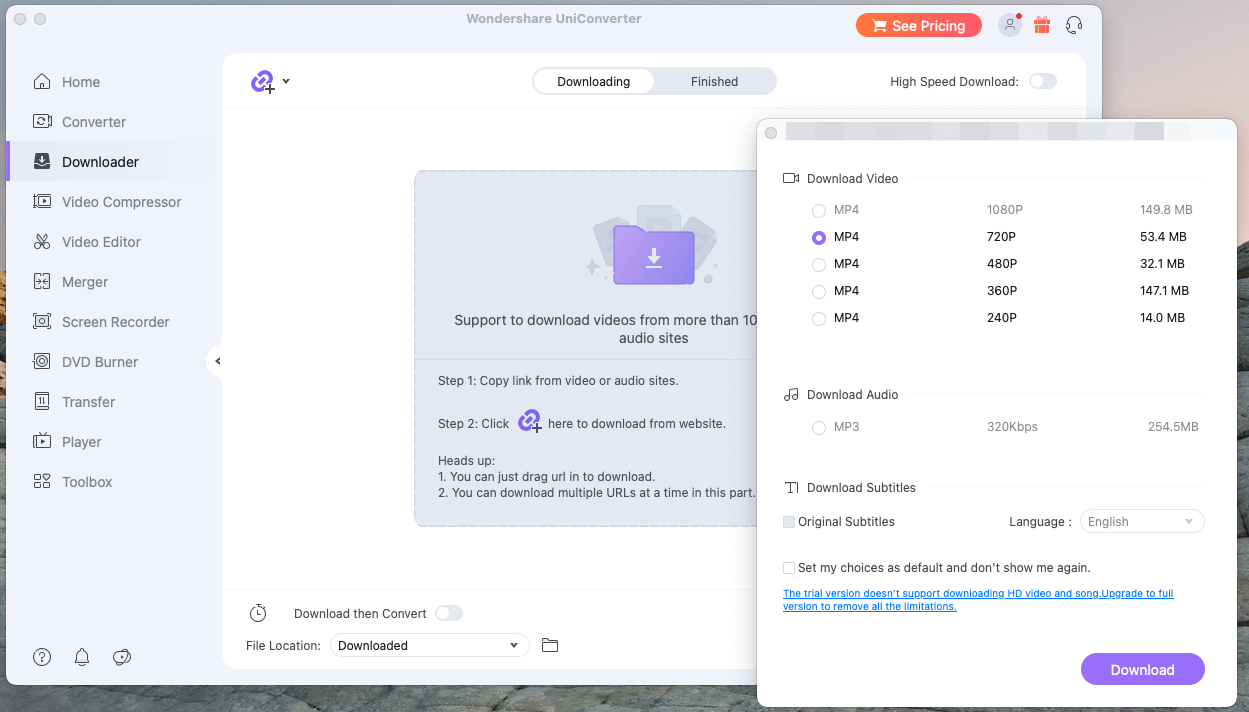The width and height of the screenshot is (1249, 712).
Task: Click the help question mark icon
Action: coord(42,657)
